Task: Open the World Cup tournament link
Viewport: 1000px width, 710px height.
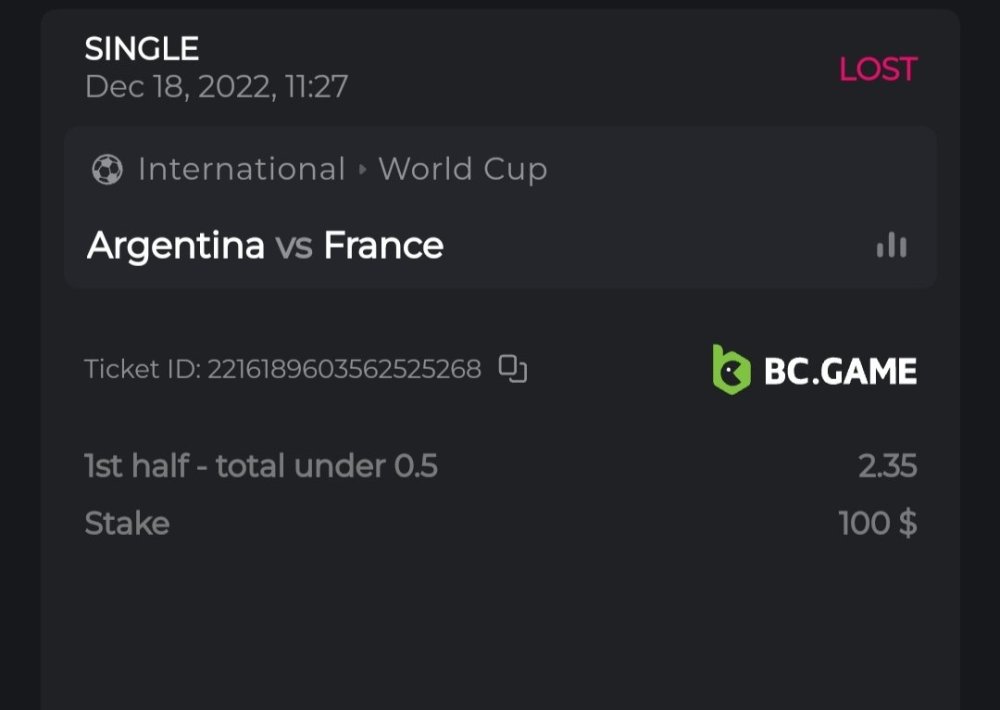Action: pyautogui.click(x=463, y=170)
